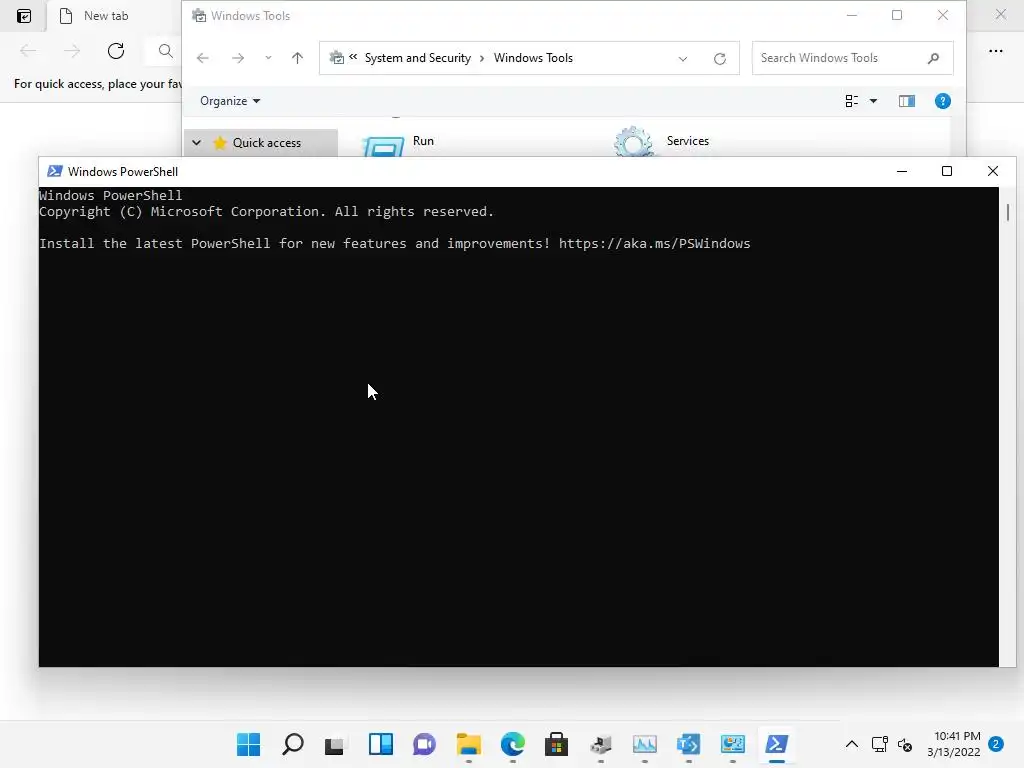Collapse Quick access in navigation pane

197,142
